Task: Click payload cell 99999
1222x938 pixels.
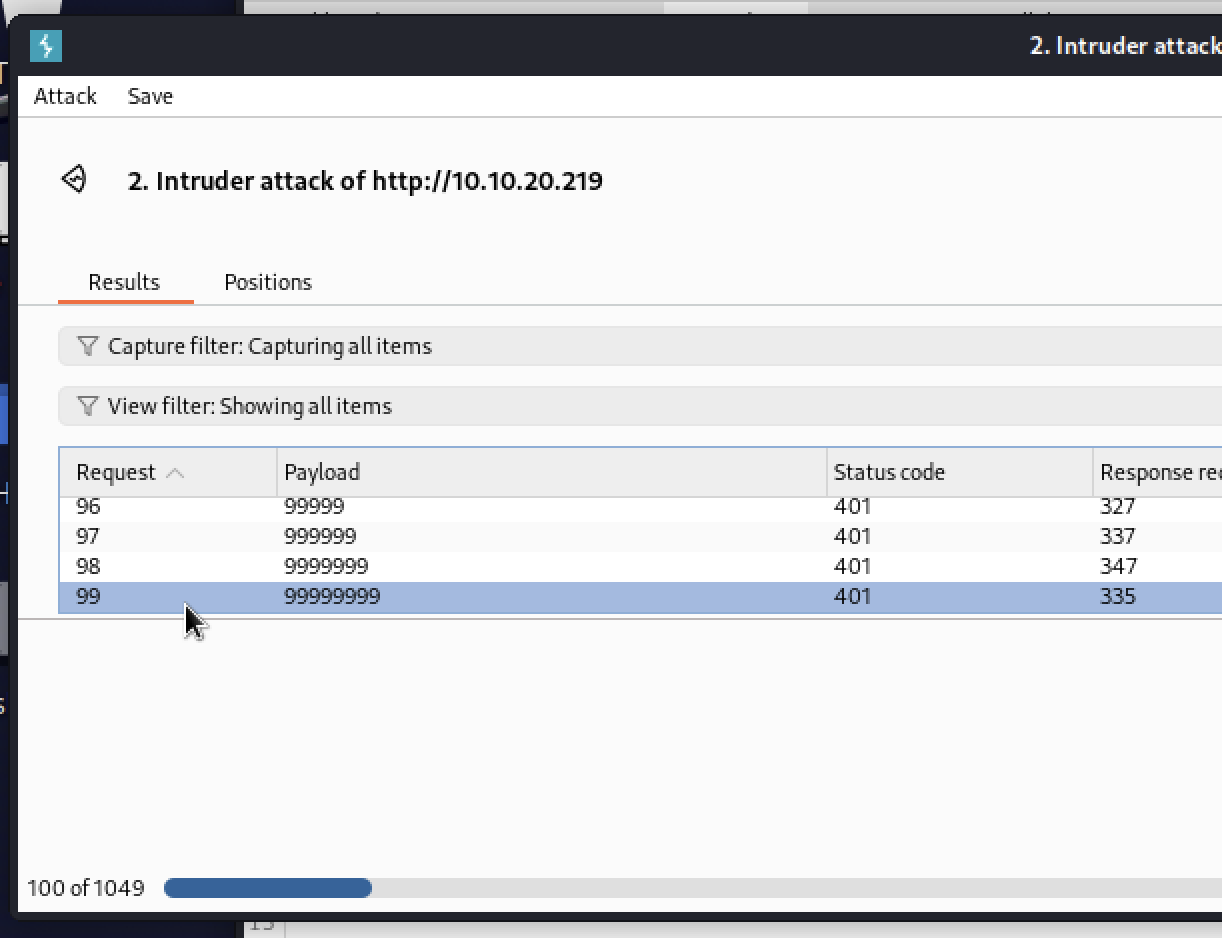Action: (x=314, y=506)
